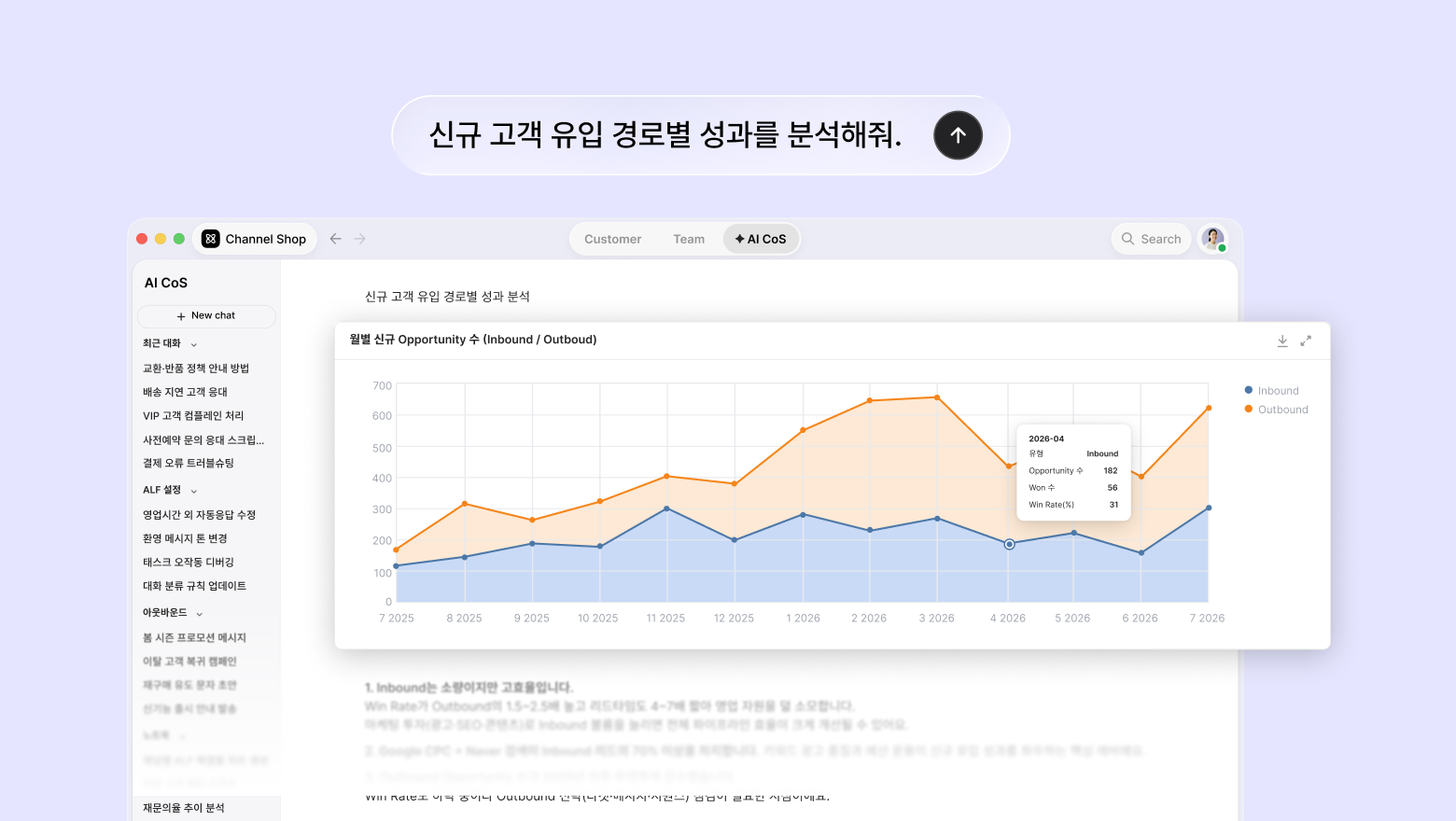The image size is (1456, 821).
Task: Select the 4 2026 Inbound data point
Action: (1009, 544)
